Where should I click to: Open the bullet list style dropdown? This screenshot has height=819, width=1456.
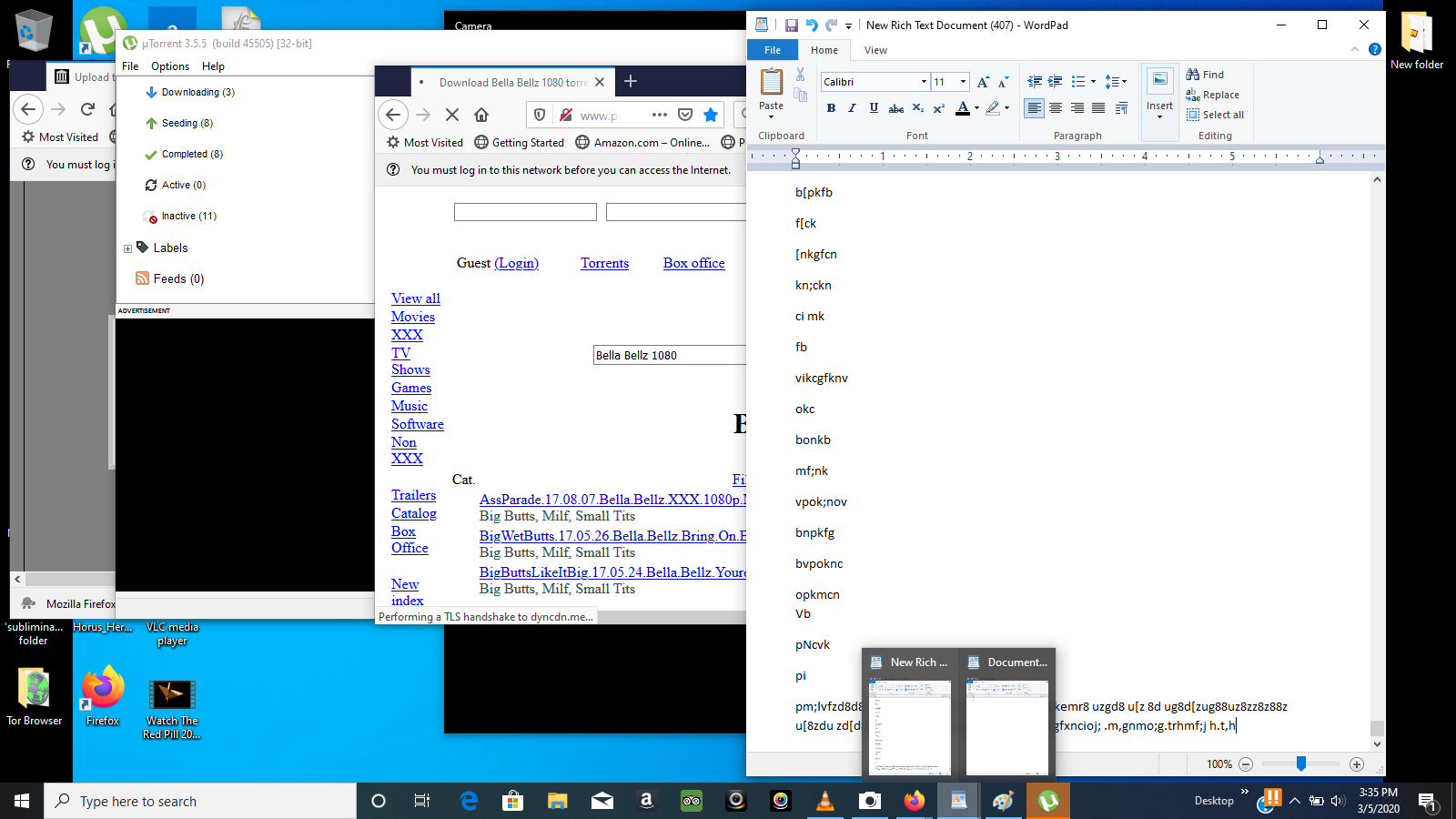[x=1093, y=82]
